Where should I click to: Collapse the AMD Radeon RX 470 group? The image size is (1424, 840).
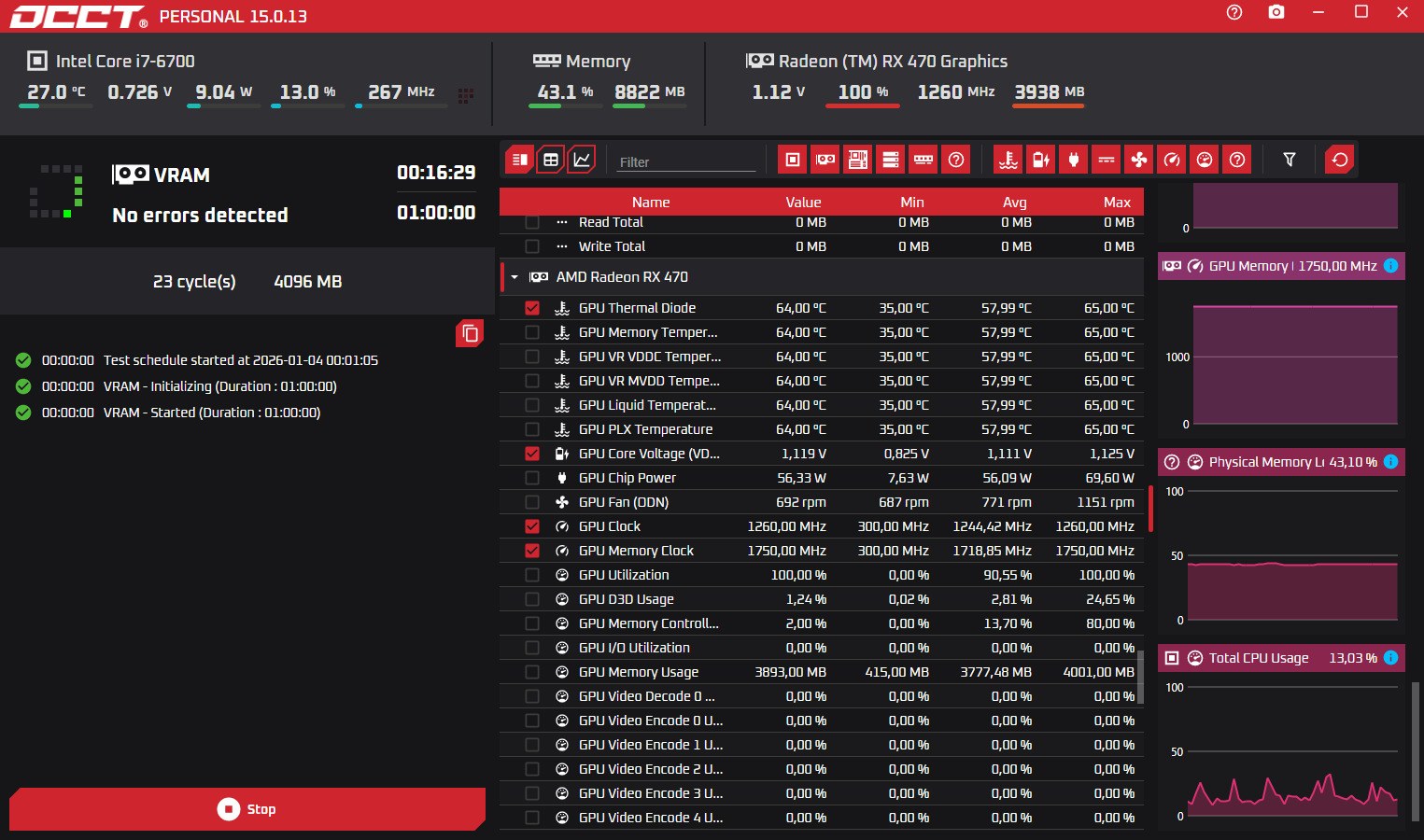click(x=515, y=277)
